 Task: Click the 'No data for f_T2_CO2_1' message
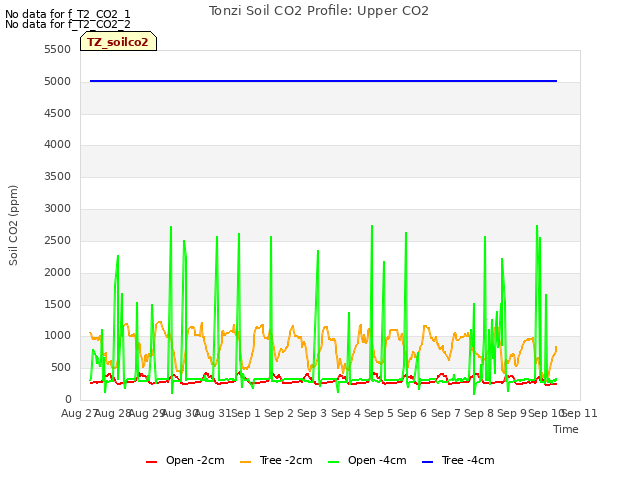(x=68, y=14)
